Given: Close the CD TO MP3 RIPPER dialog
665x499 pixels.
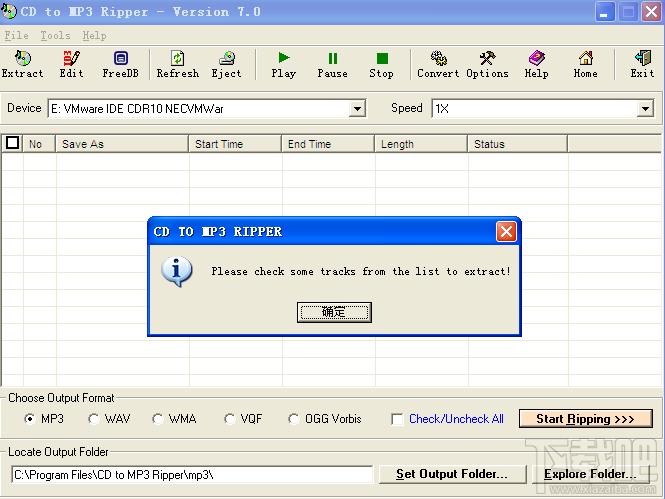Looking at the screenshot, I should pyautogui.click(x=506, y=231).
